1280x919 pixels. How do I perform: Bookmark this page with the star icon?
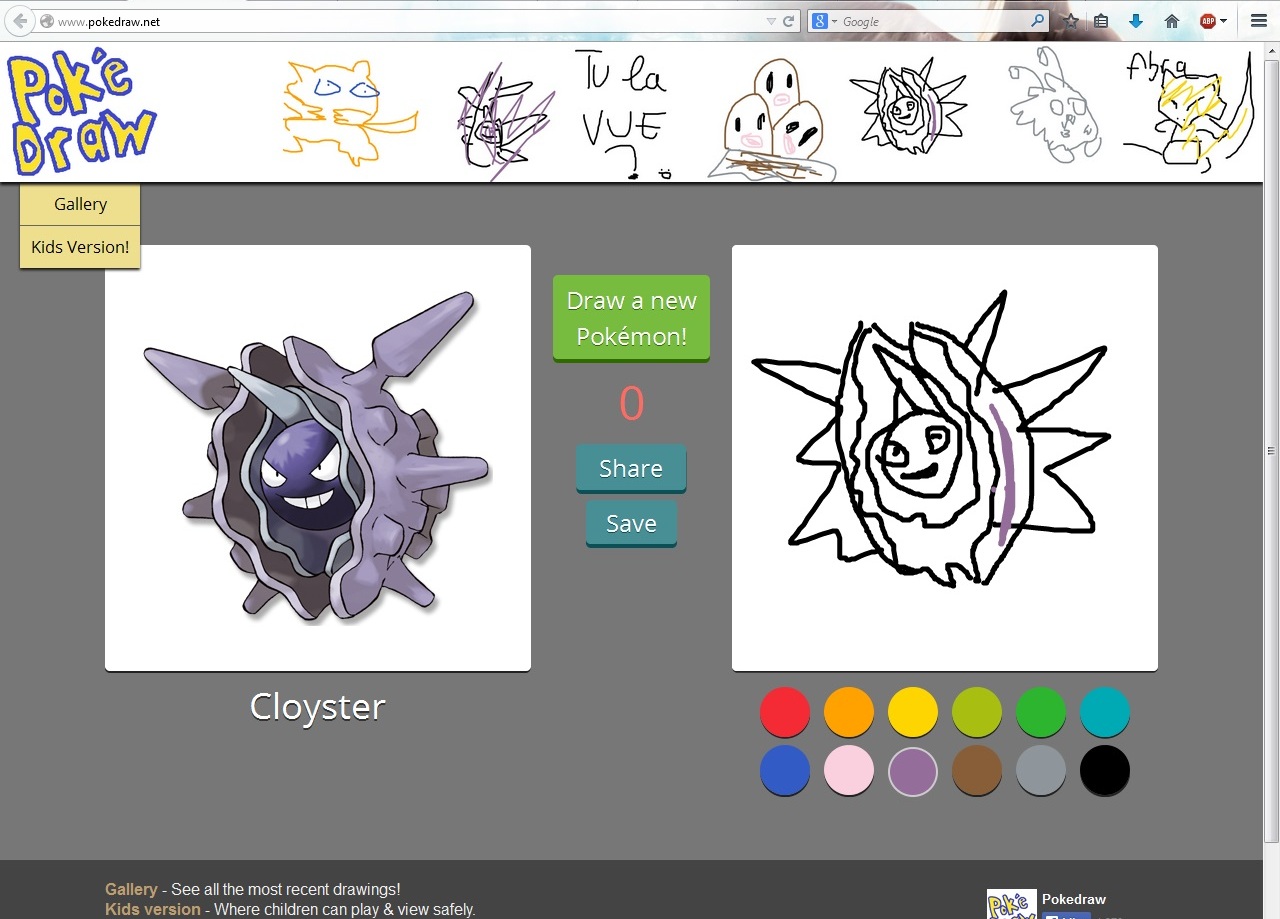[1071, 21]
